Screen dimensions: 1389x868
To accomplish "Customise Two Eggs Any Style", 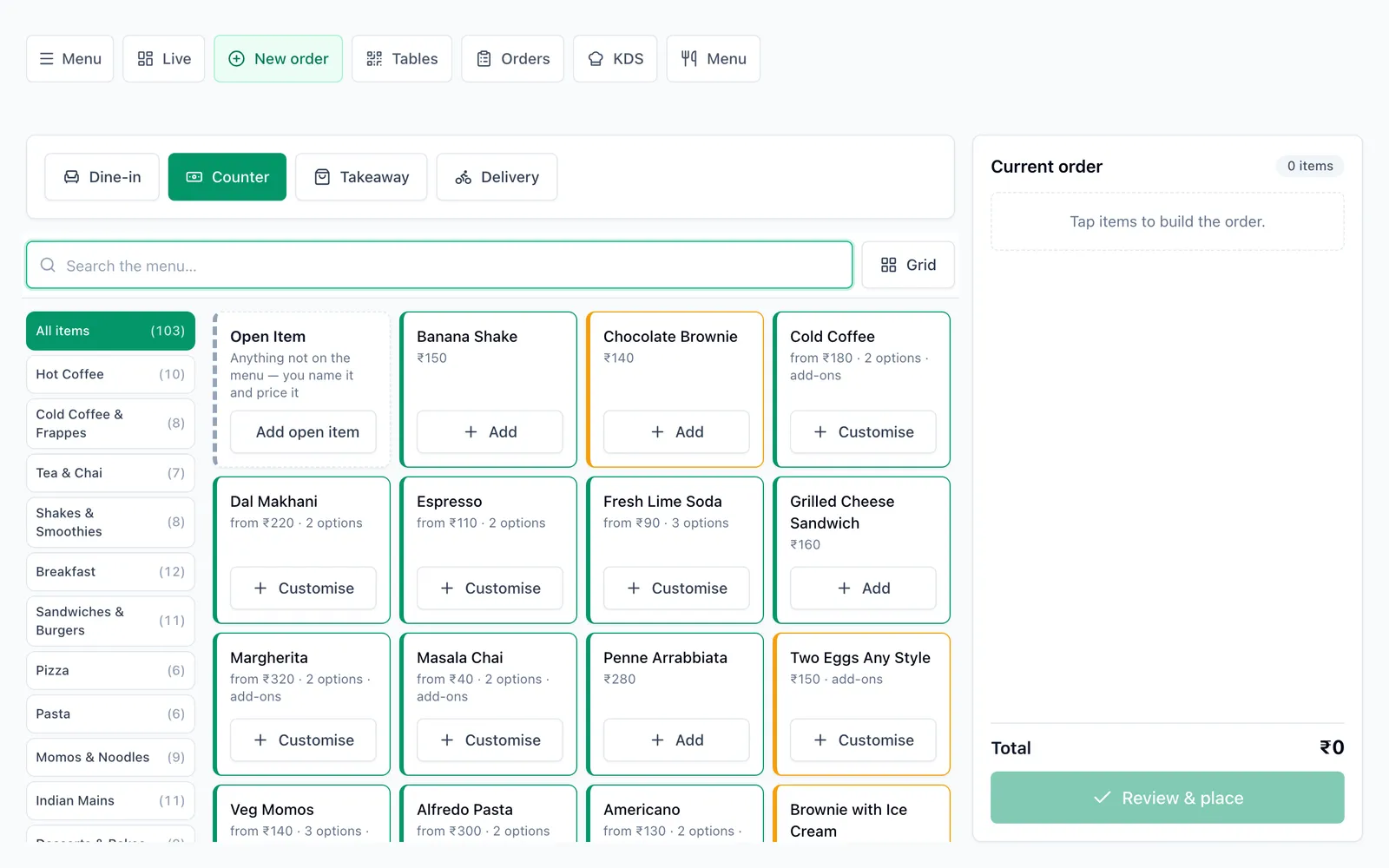I will [x=863, y=740].
